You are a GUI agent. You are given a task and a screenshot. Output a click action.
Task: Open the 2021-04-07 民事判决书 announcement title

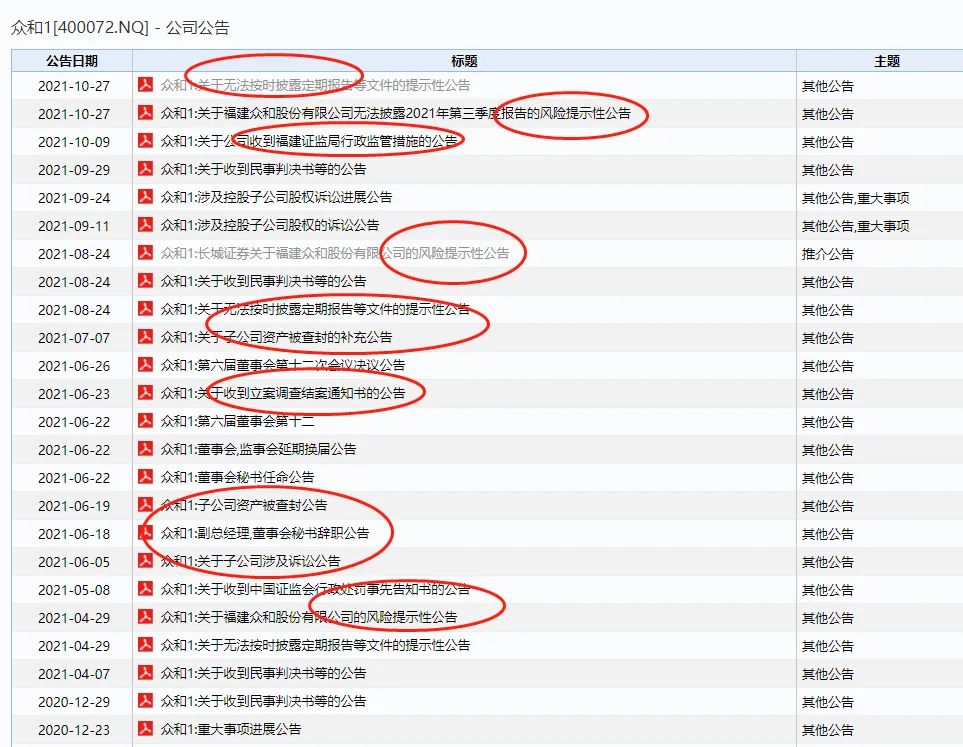click(263, 673)
